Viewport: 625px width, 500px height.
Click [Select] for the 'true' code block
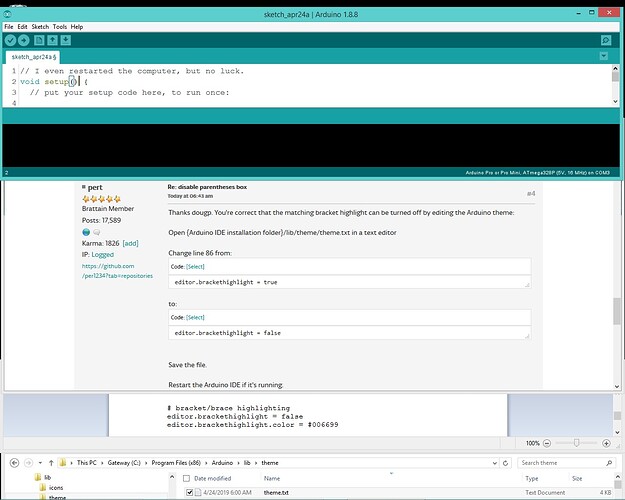click(x=195, y=267)
